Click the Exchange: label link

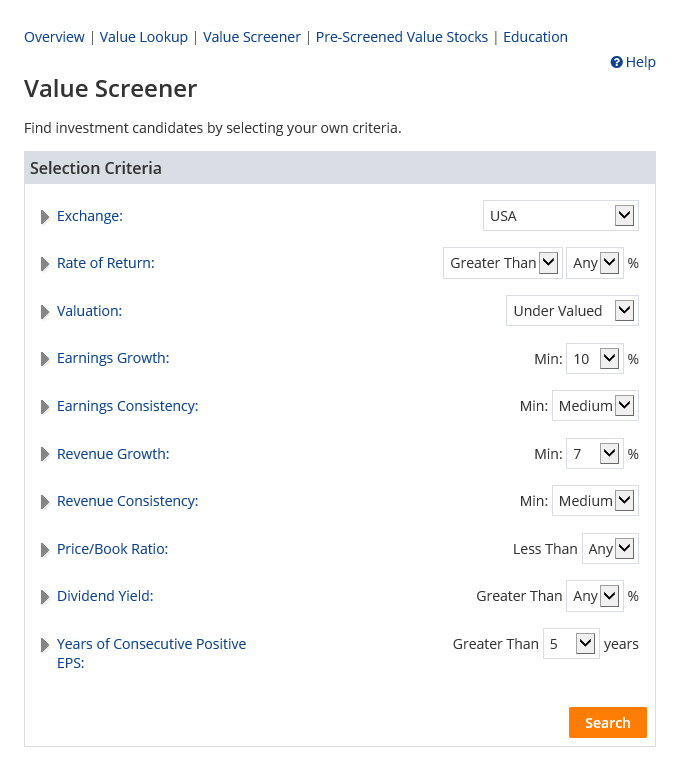pyautogui.click(x=90, y=216)
